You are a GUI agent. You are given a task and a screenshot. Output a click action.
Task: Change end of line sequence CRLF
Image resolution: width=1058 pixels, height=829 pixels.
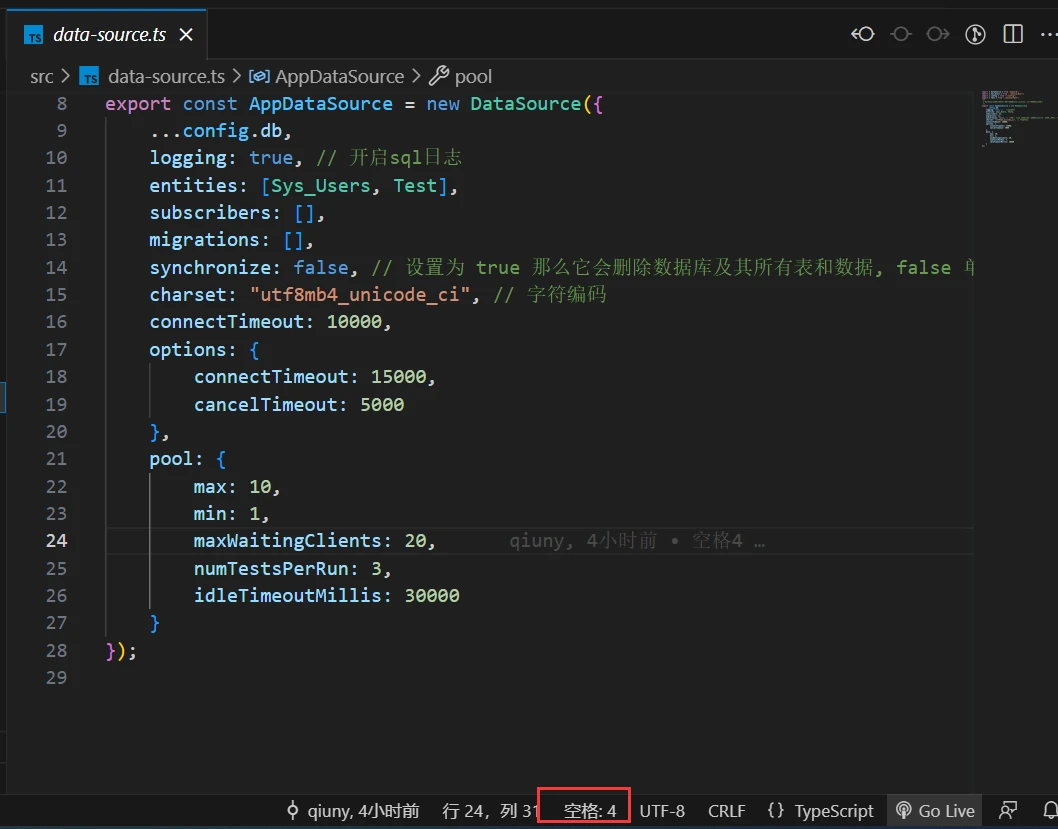point(727,811)
